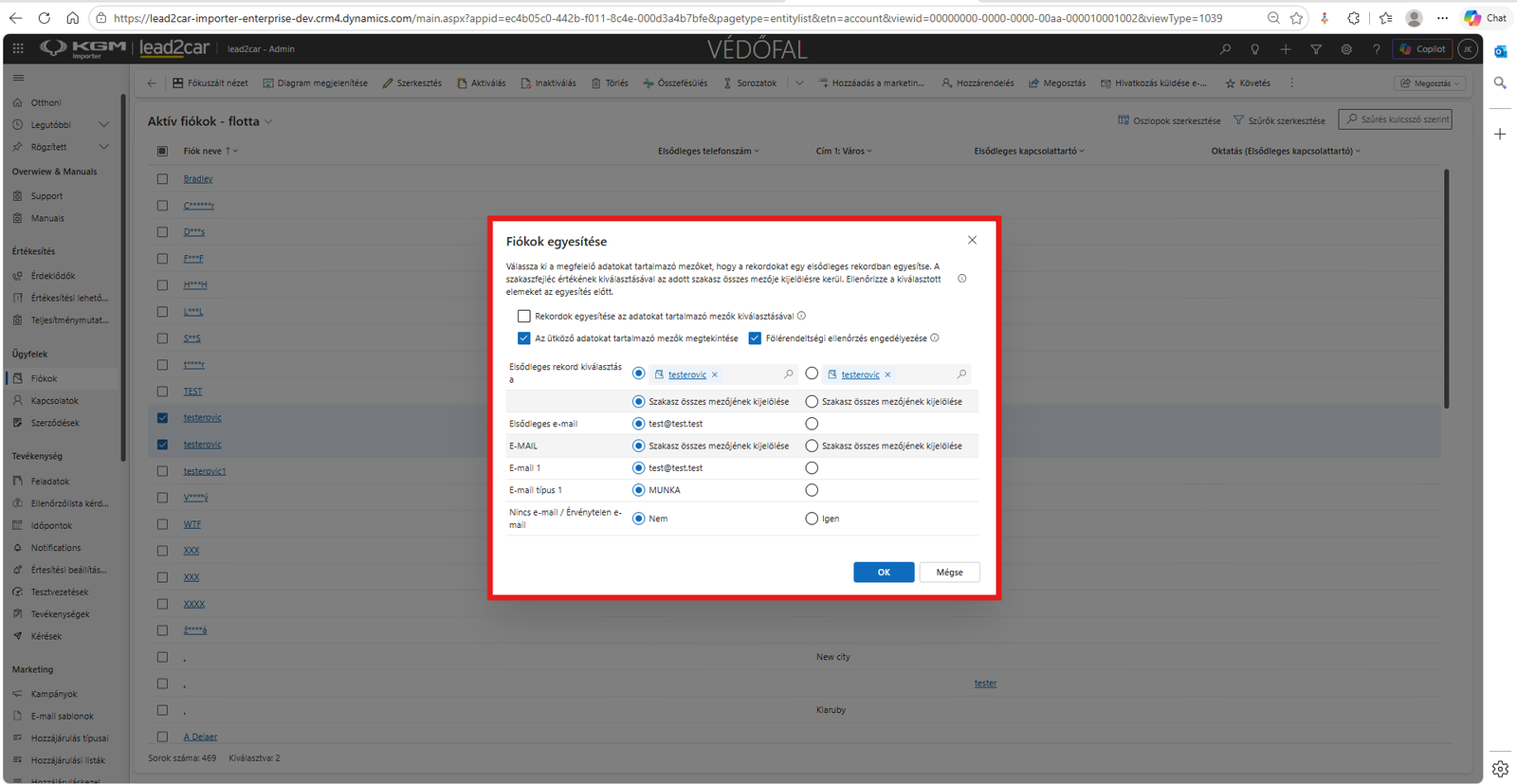Cancel with the Mégse button
This screenshot has width=1517, height=784.
click(949, 572)
